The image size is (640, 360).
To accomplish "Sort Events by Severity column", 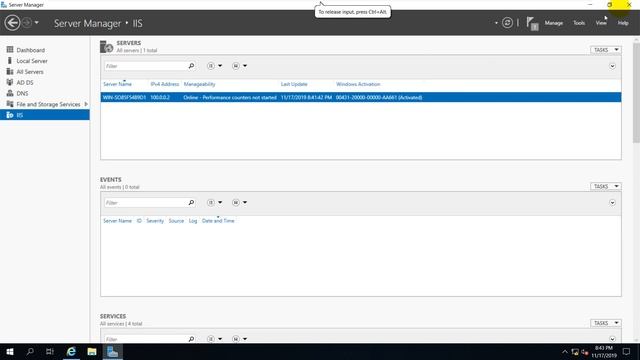I will click(155, 221).
